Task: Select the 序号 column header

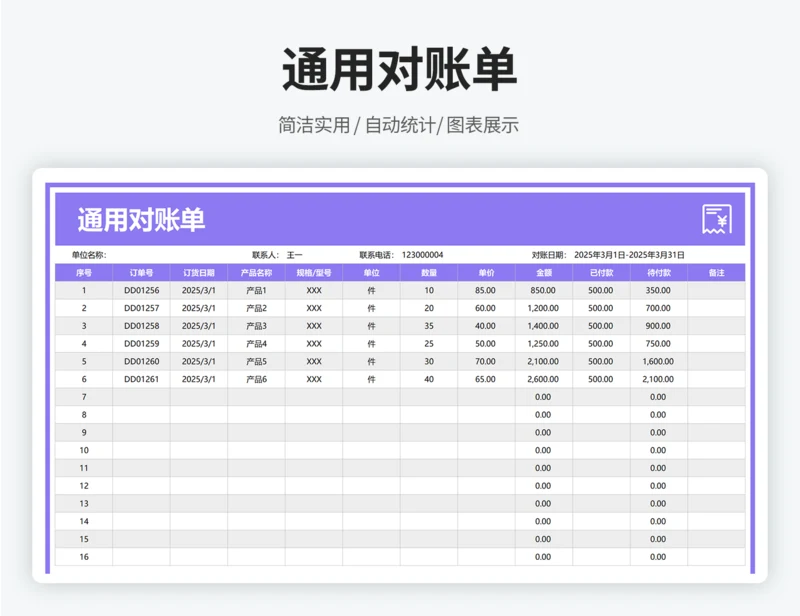Action: click(84, 273)
